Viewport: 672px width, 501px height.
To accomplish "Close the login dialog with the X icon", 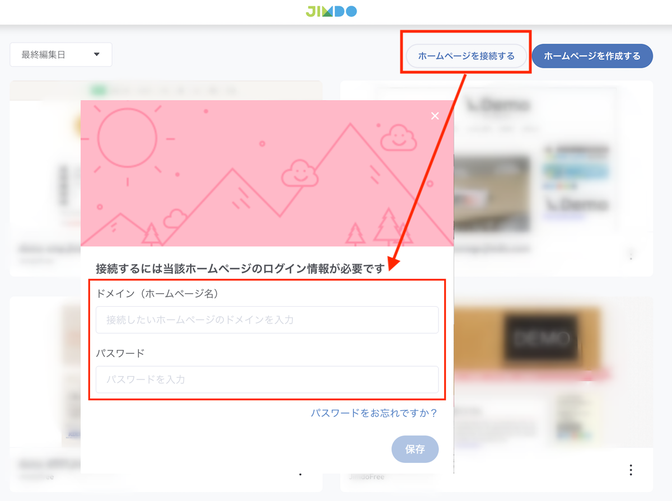I will tap(435, 116).
